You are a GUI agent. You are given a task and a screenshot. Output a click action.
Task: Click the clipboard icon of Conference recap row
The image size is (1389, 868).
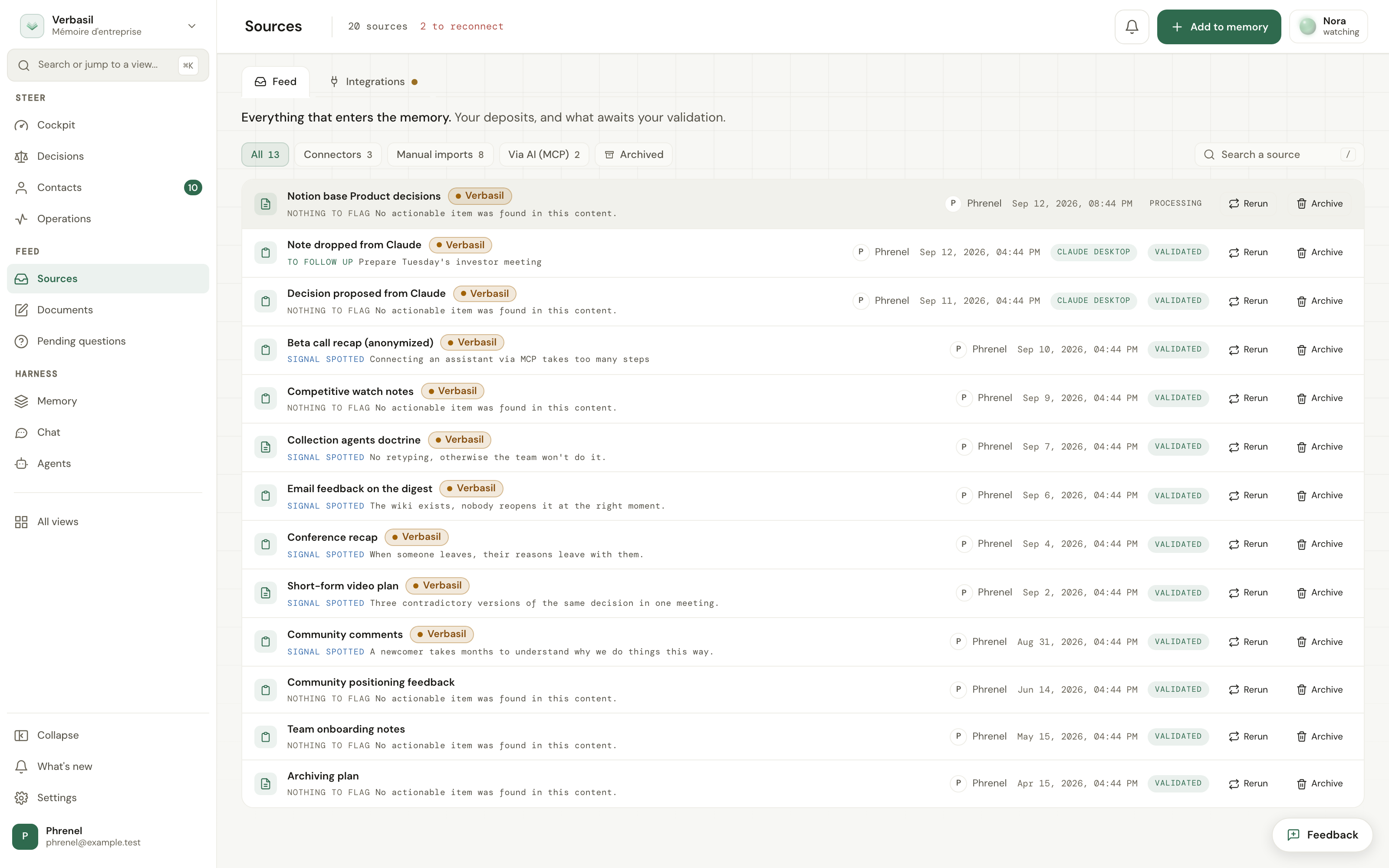coord(265,544)
